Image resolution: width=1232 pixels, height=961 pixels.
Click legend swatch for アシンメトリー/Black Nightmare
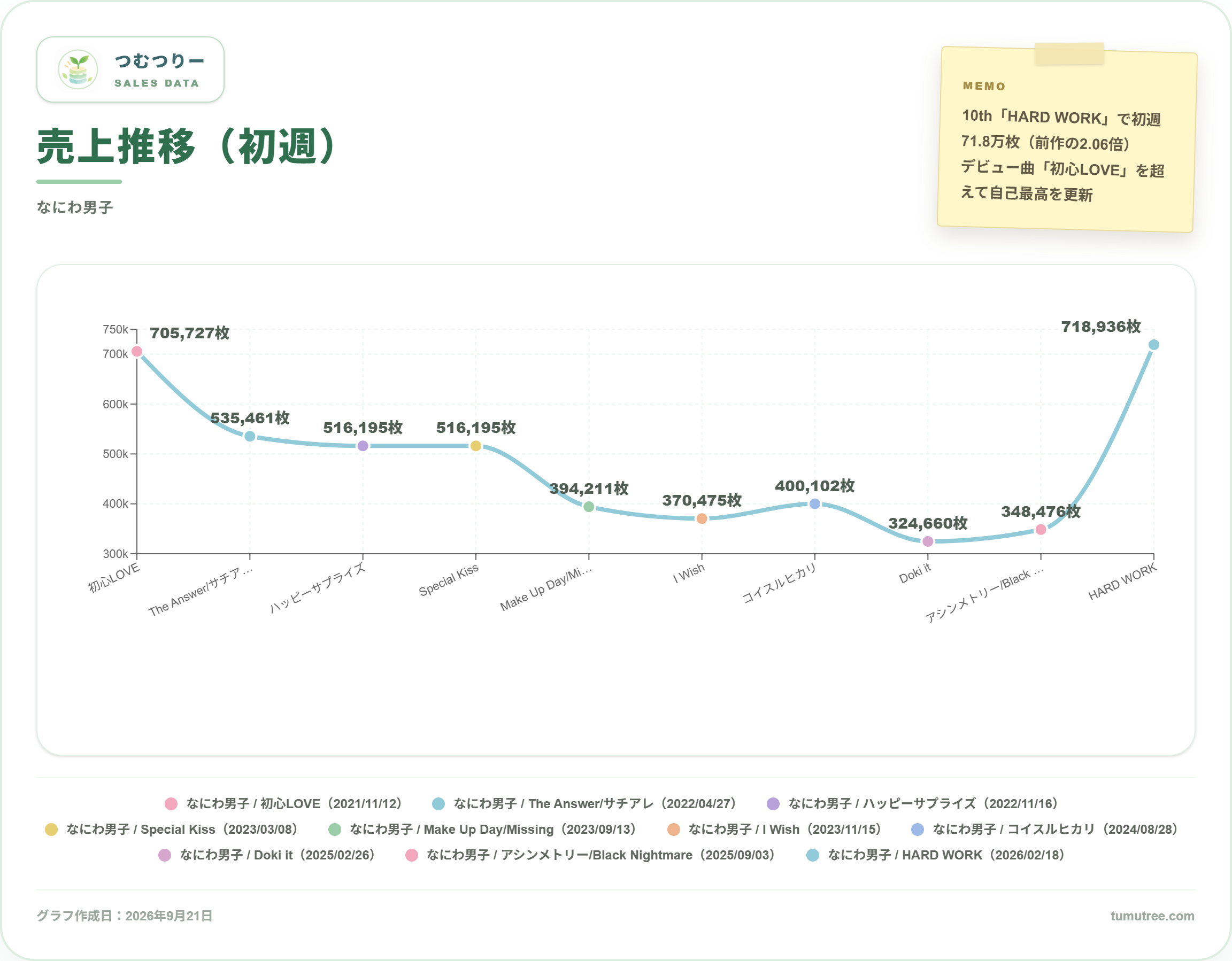412,856
